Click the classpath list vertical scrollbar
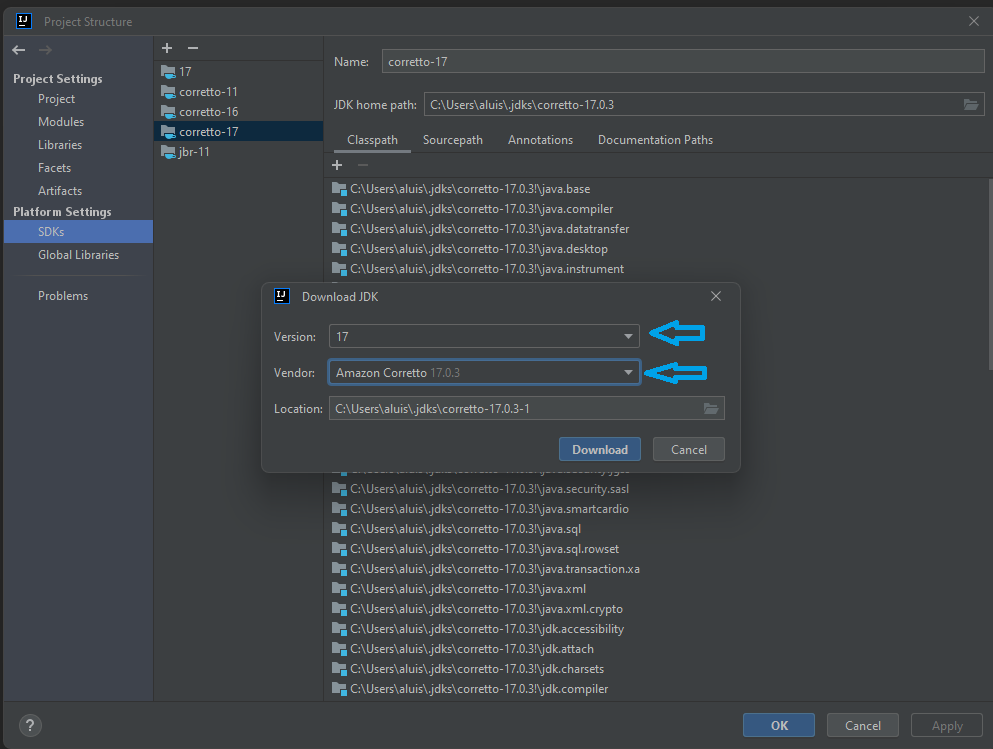993x749 pixels. [x=990, y=274]
